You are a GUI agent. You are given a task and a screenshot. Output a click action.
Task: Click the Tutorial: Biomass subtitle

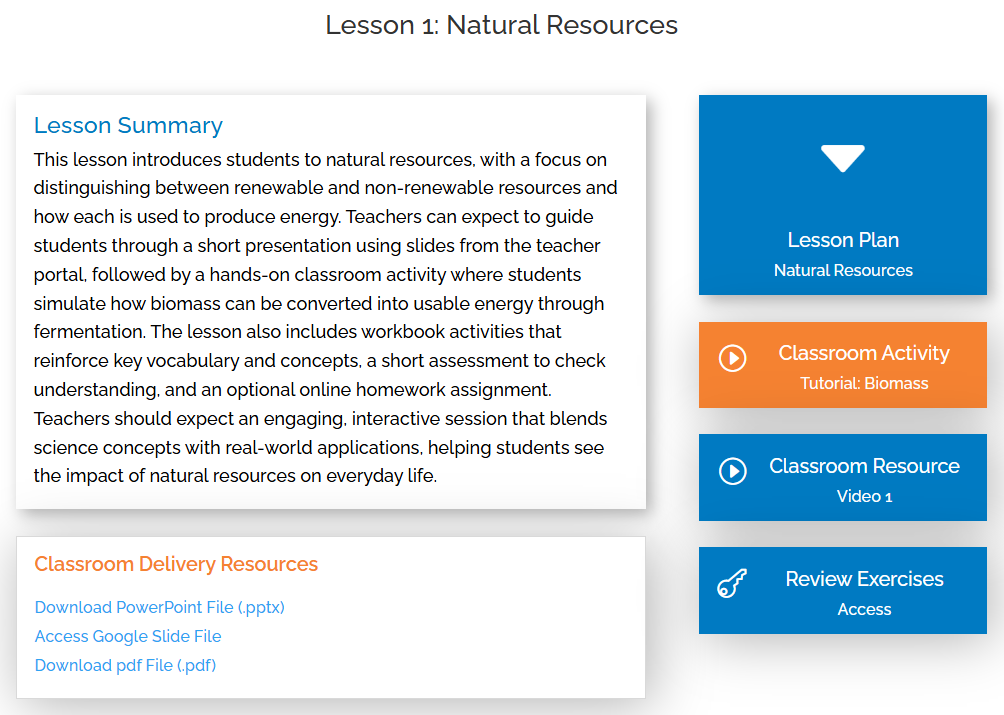click(864, 383)
